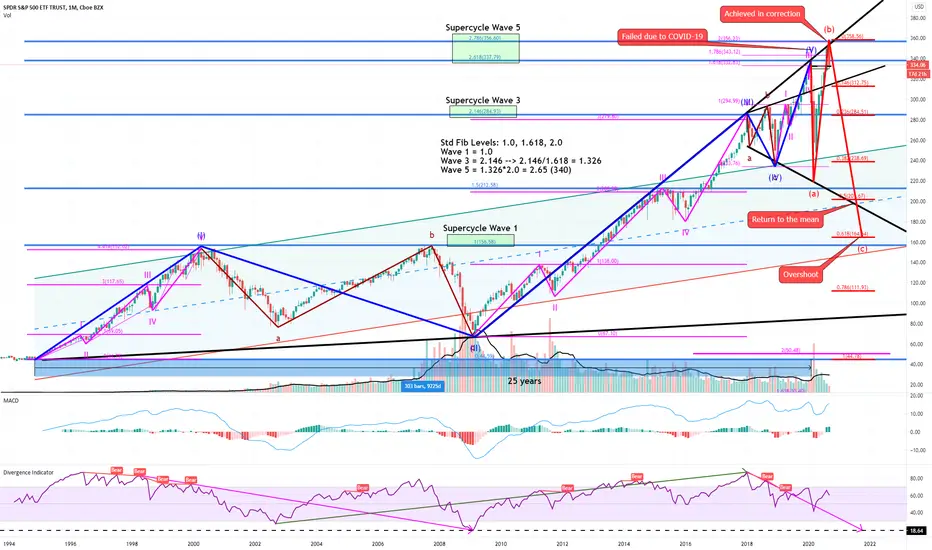Image resolution: width=932 pixels, height=550 pixels.
Task: Click the -10.00 value on MACD axis
Action: pos(918,450)
